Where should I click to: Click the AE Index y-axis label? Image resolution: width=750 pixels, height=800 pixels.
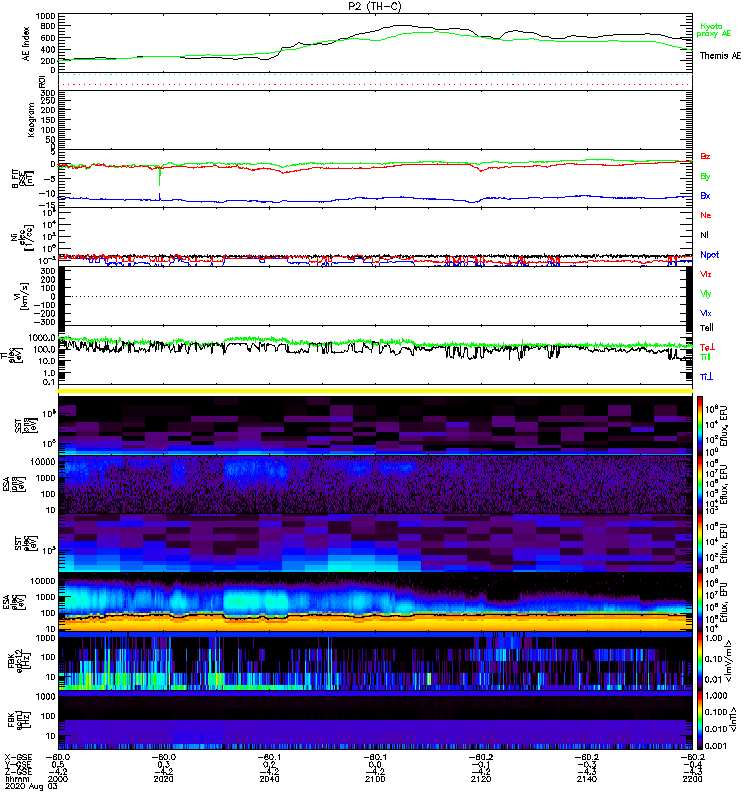[x=26, y=44]
